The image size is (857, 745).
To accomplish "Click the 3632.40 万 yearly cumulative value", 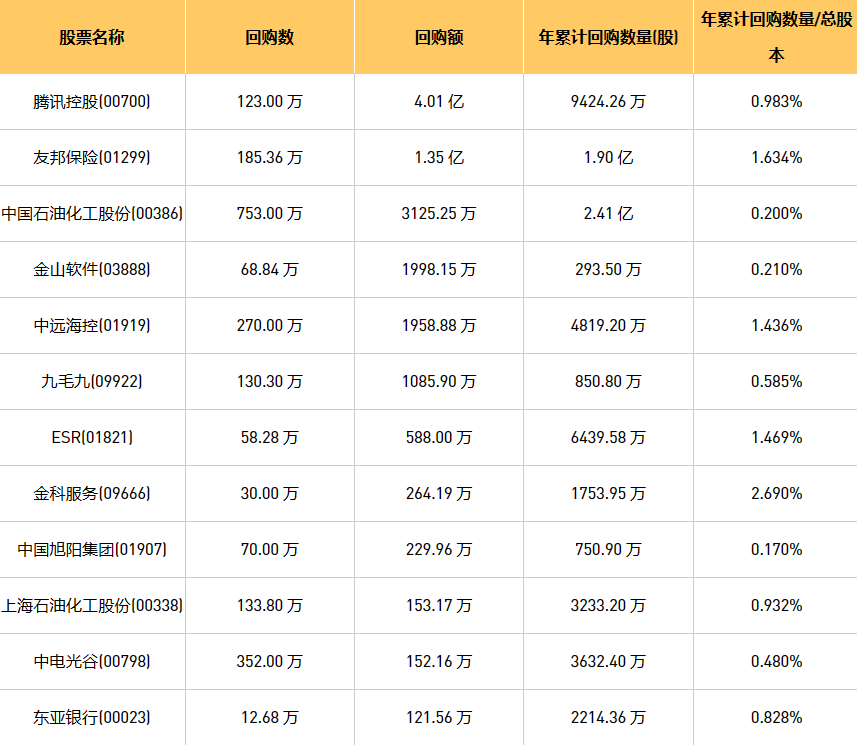I will point(608,661).
